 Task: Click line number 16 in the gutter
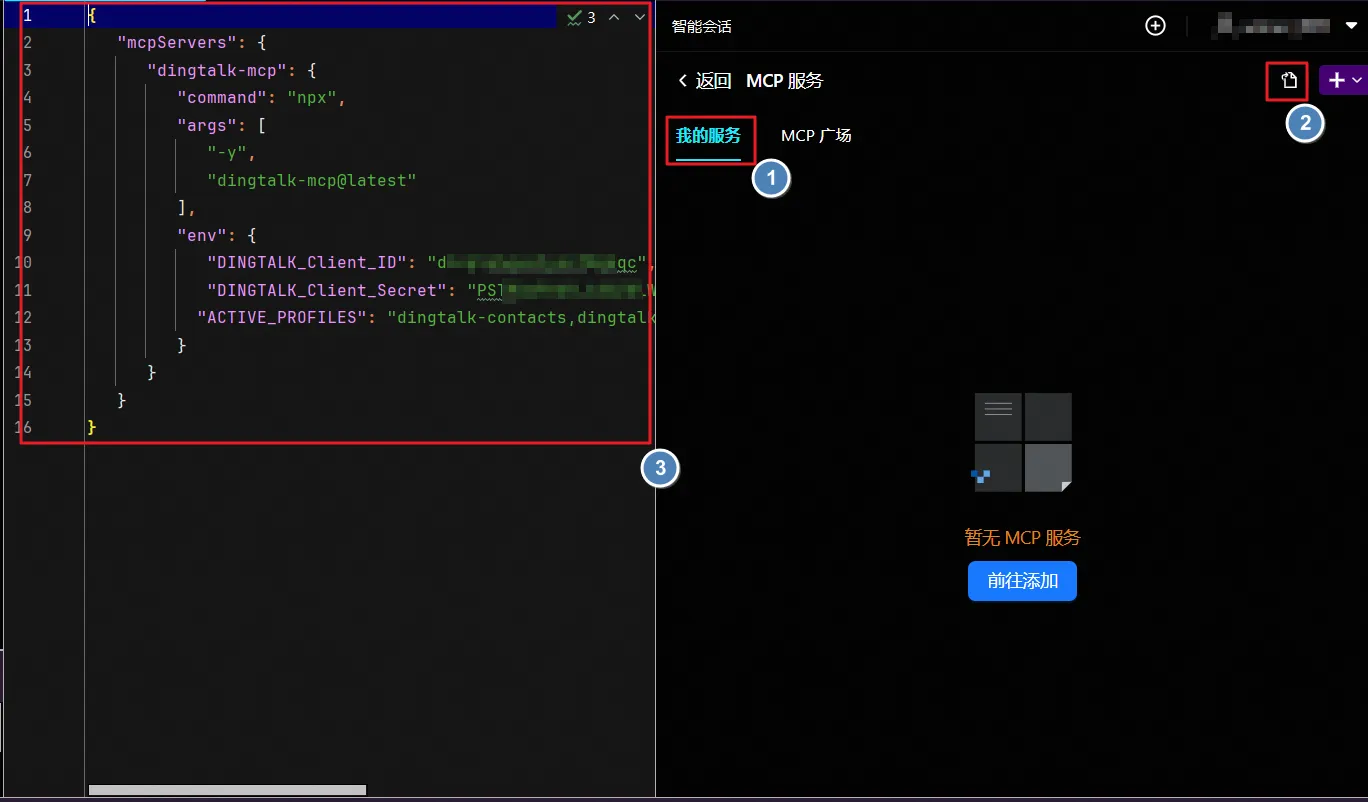22,428
